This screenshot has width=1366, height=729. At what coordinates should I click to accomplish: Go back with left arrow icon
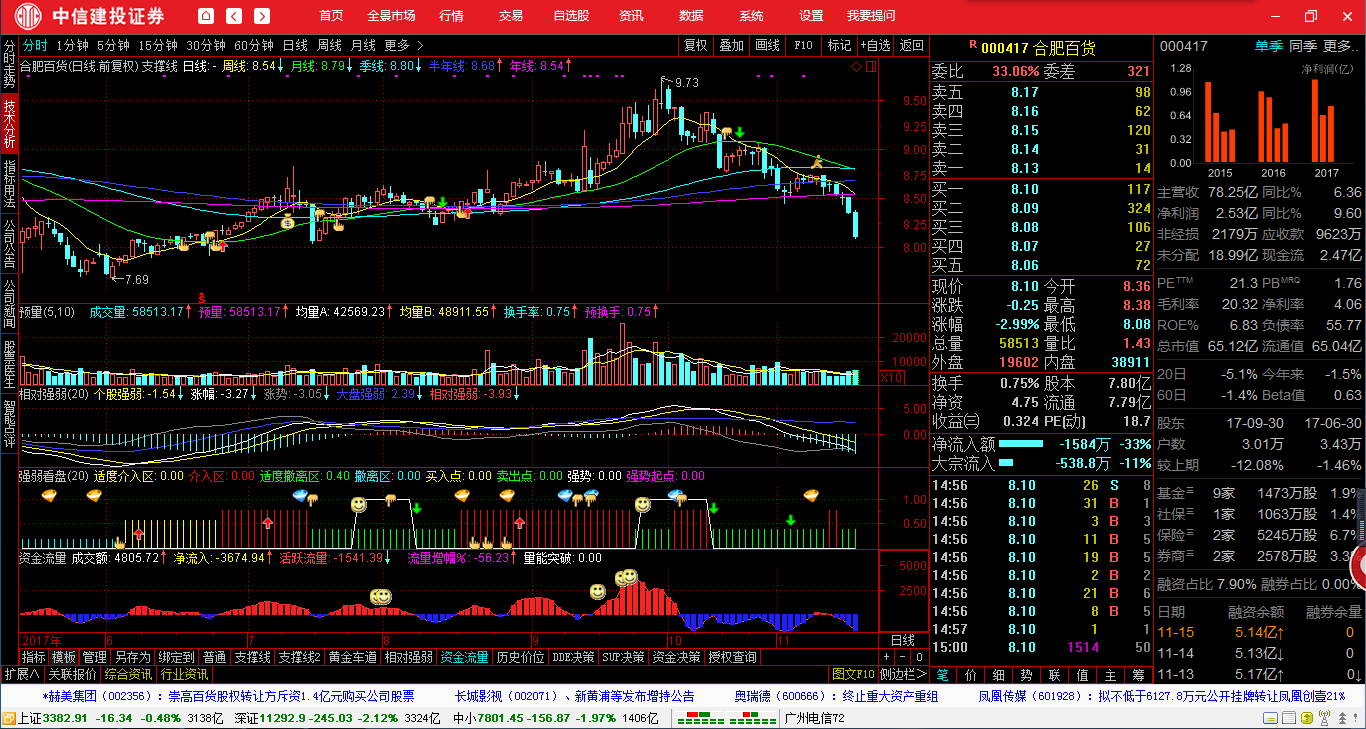234,16
